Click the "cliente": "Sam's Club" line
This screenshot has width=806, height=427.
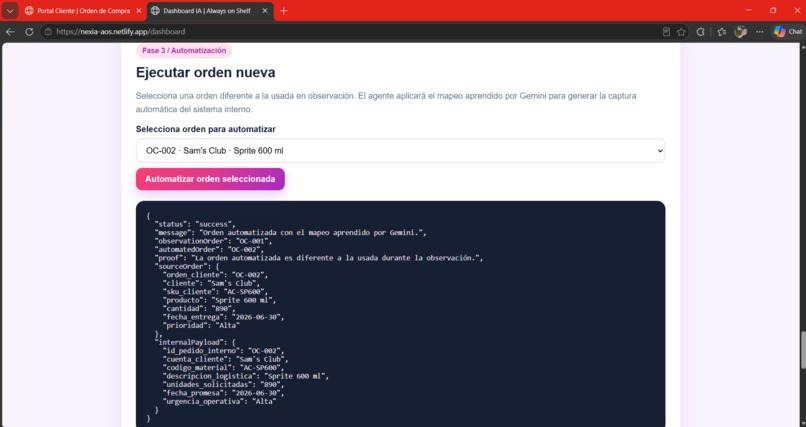coord(211,283)
